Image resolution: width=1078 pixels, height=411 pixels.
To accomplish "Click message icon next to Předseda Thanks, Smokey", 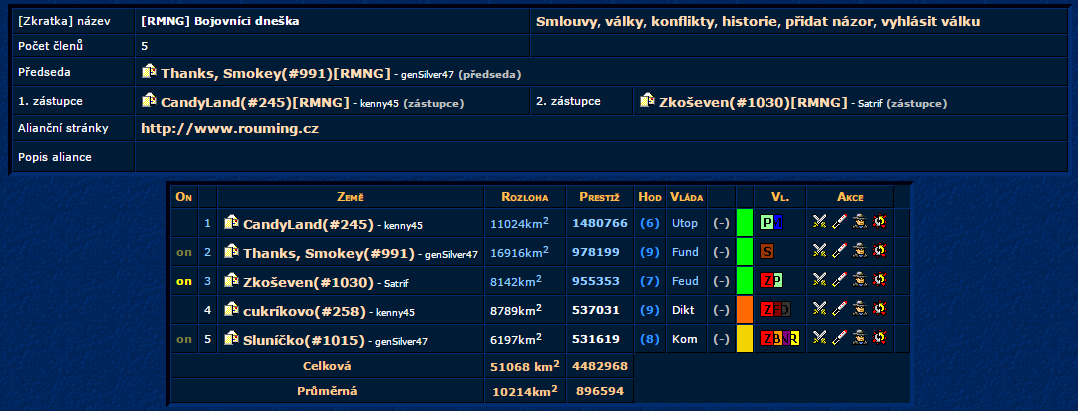I will [x=149, y=71].
